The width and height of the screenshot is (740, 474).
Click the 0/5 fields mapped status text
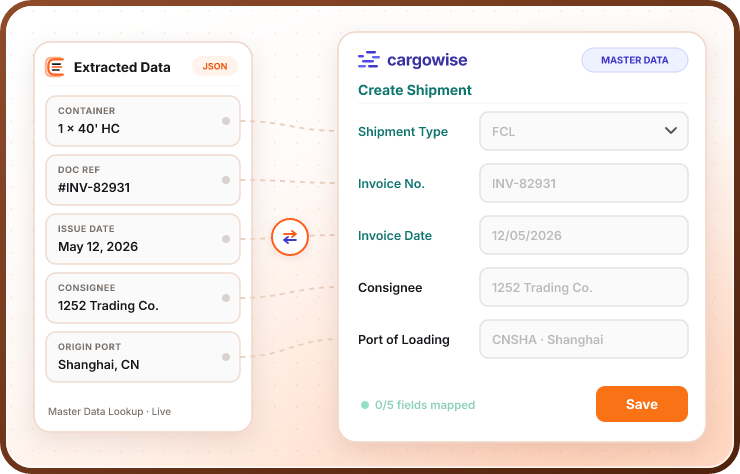point(425,405)
